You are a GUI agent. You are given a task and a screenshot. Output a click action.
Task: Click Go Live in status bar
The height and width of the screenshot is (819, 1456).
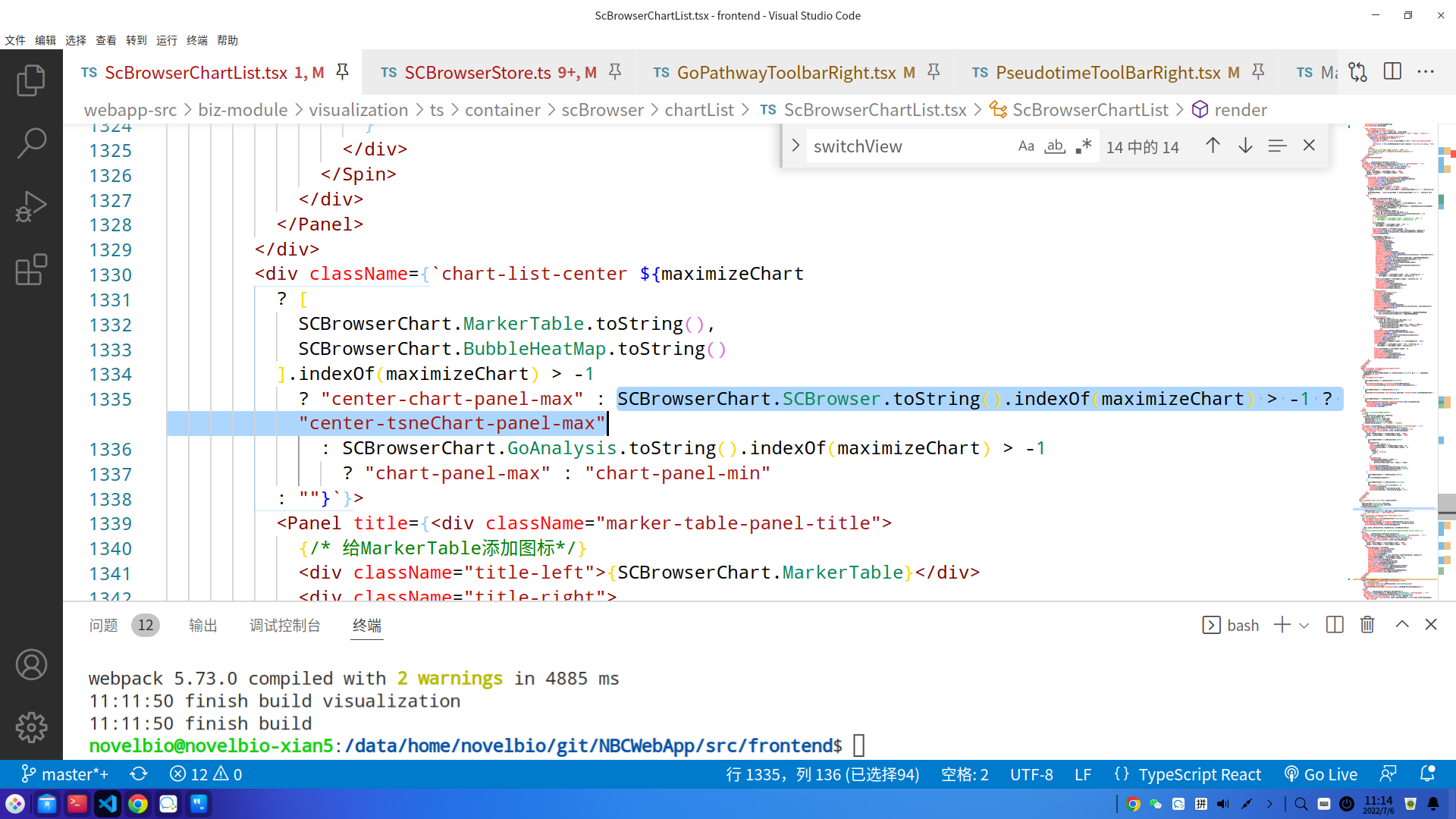click(1321, 774)
